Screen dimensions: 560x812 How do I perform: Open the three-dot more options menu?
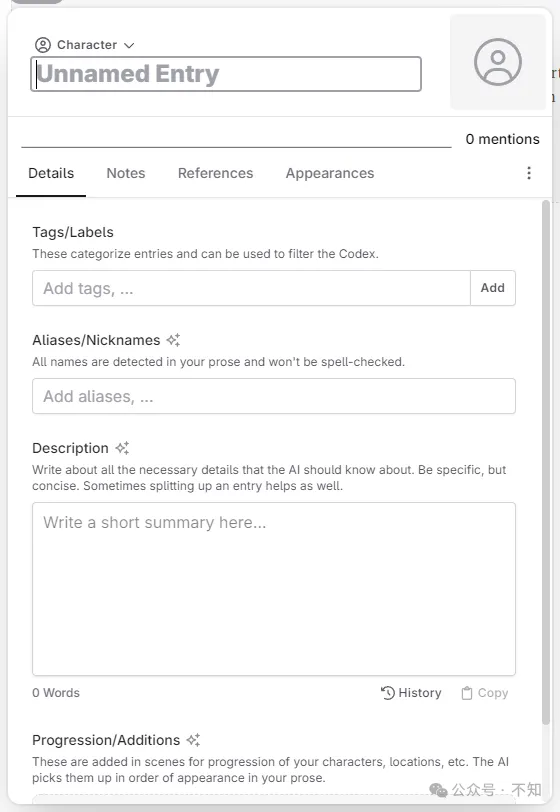pos(529,173)
